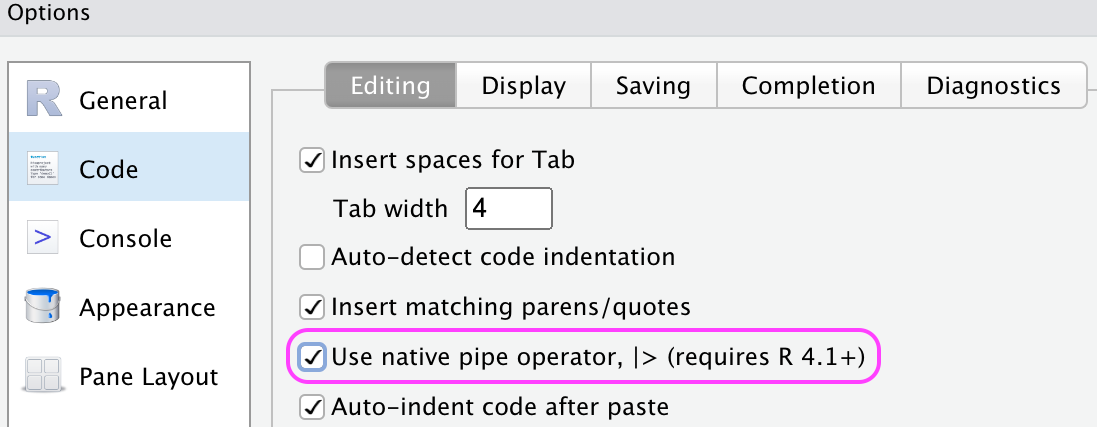
Task: Click the Console prompt icon
Action: 43,238
